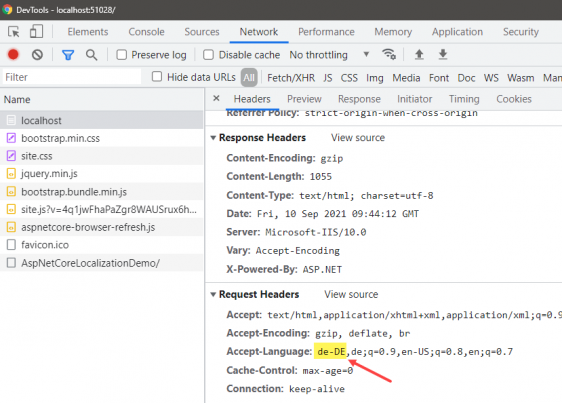
Task: Check the Hide data URLs box
Action: pos(157,77)
